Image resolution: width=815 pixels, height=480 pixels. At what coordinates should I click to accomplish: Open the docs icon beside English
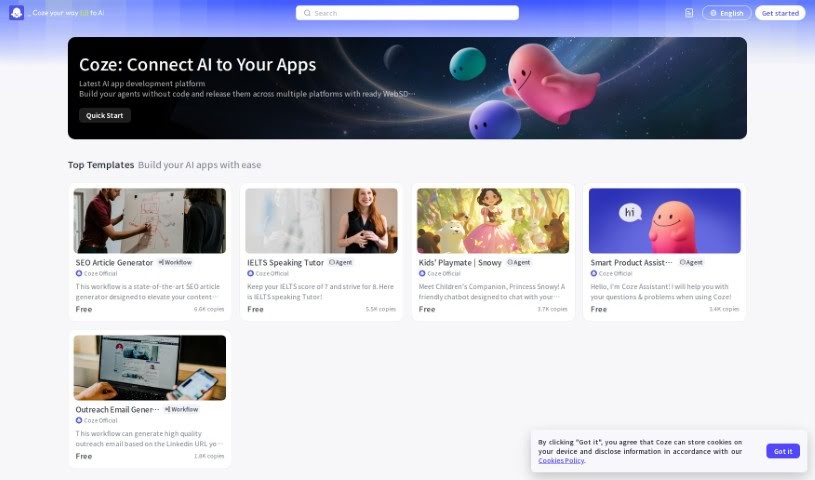coord(689,13)
